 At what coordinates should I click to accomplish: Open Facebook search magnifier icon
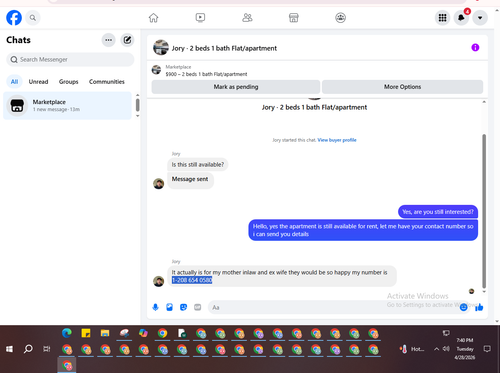[33, 18]
